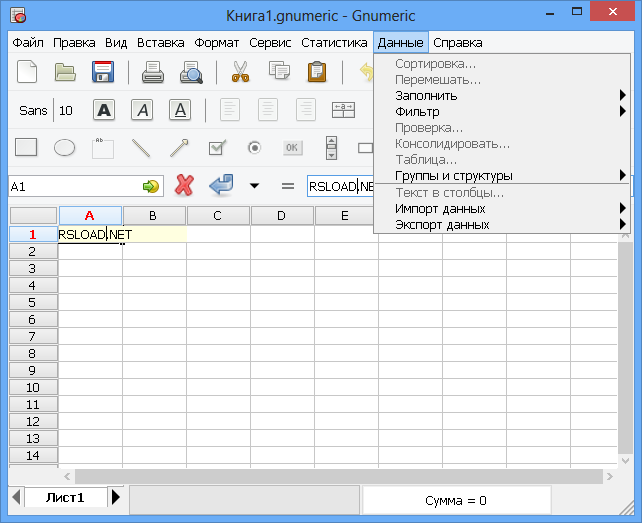Center cell text horizontally
The height and width of the screenshot is (523, 642).
pyautogui.click(x=268, y=110)
